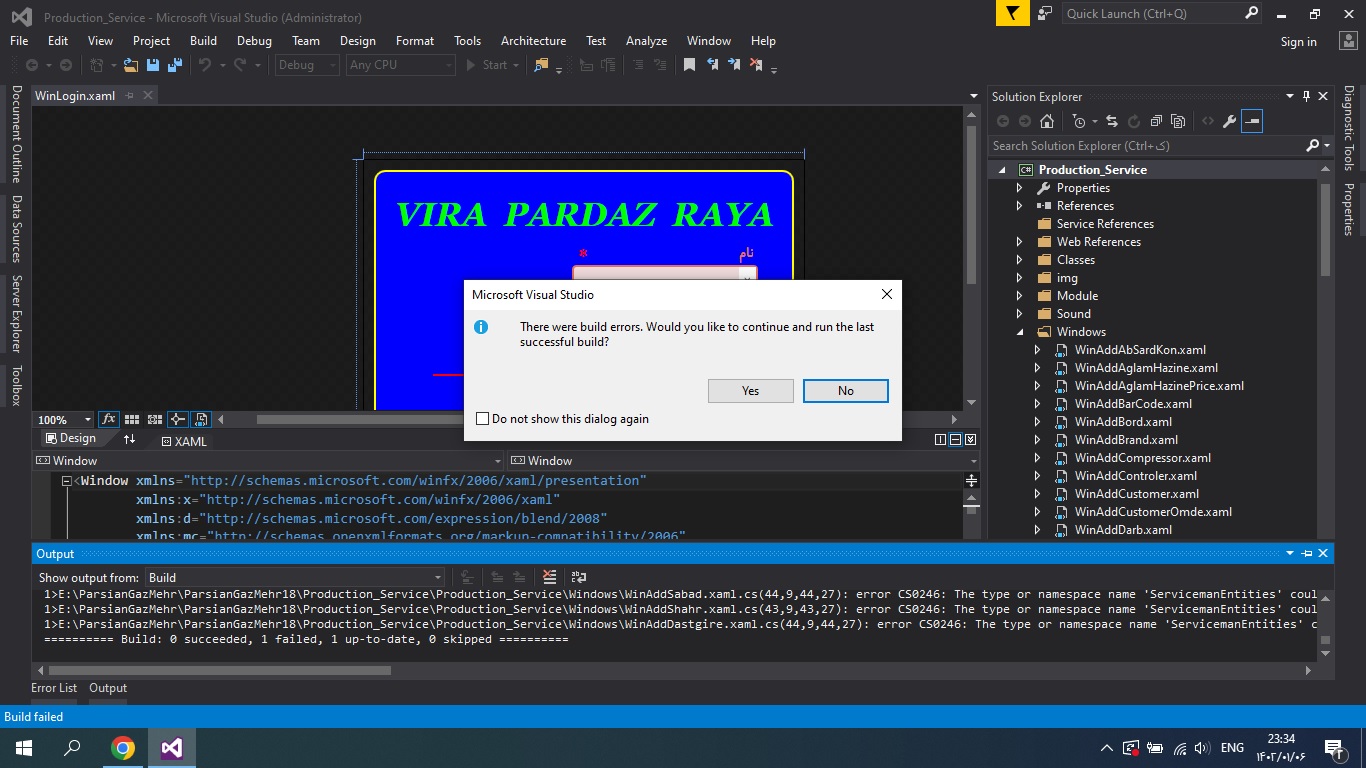Open the Debug configuration dropdown
The image size is (1366, 768).
coord(308,65)
